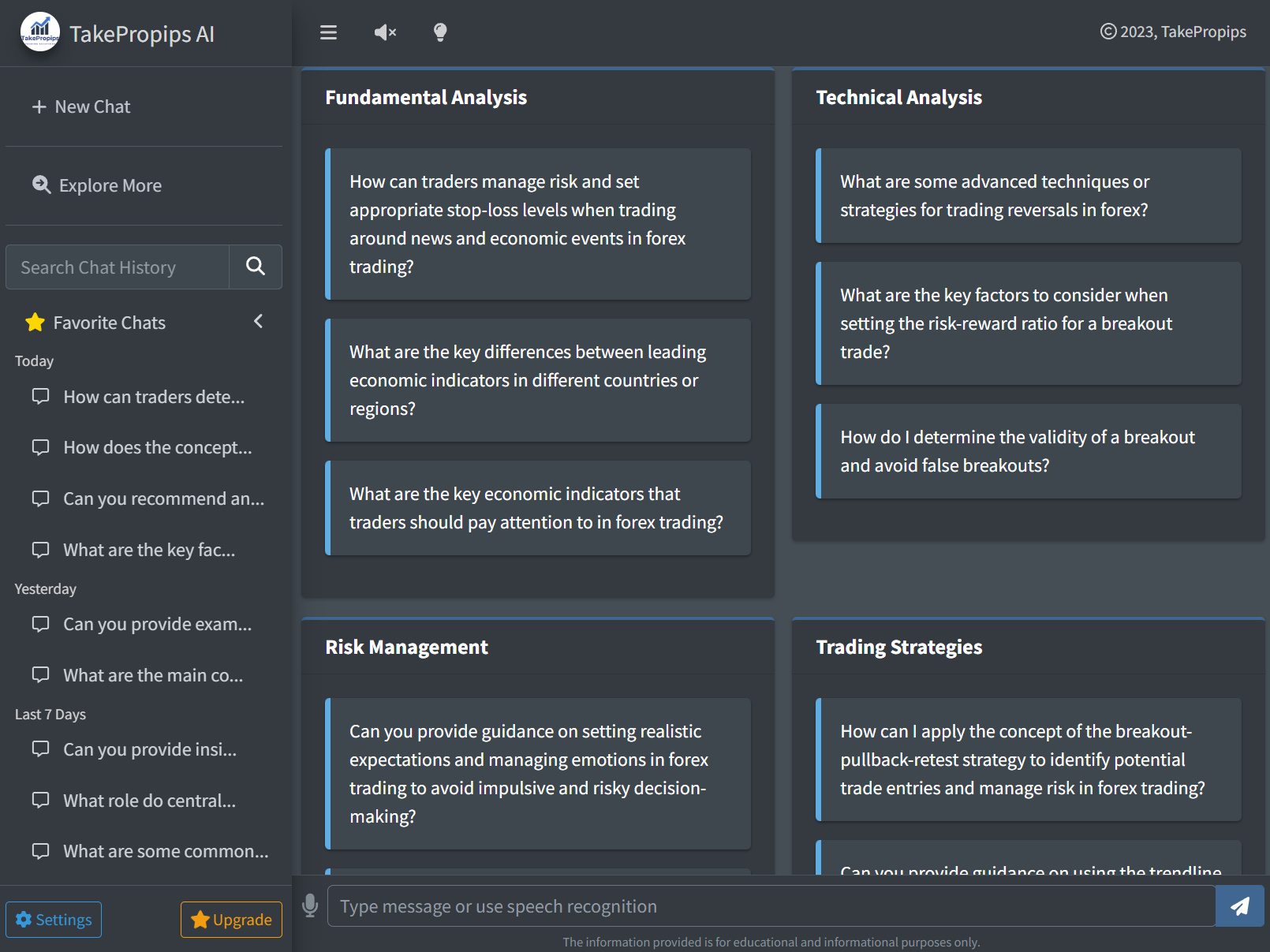Click the Technical Analysis heading
This screenshot has height=952, width=1270.
point(898,97)
